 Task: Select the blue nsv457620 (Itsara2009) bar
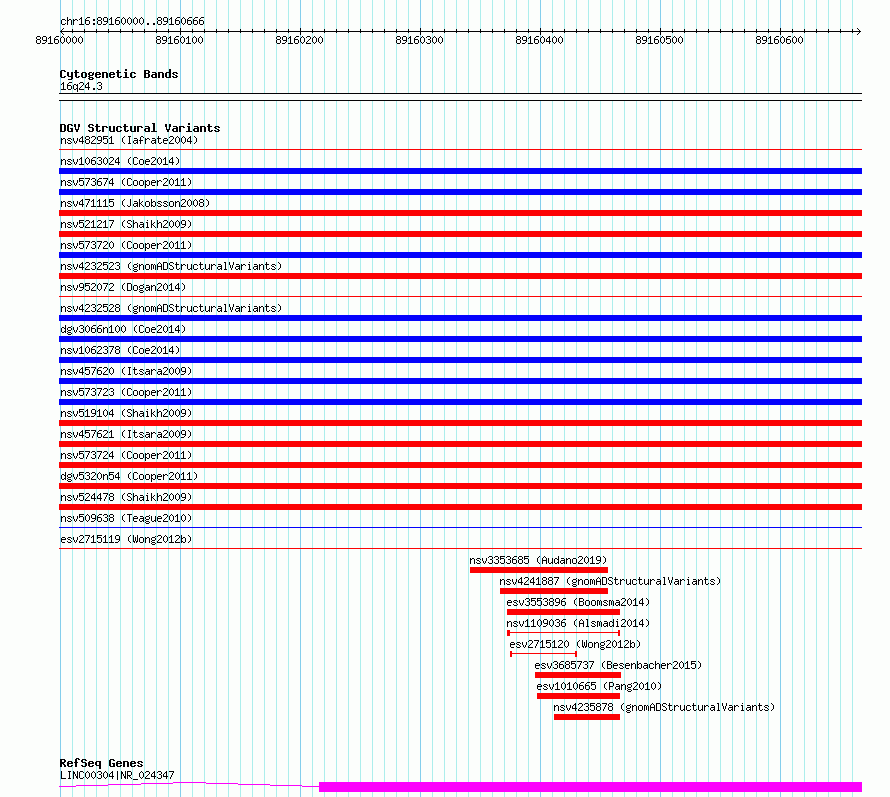point(460,381)
